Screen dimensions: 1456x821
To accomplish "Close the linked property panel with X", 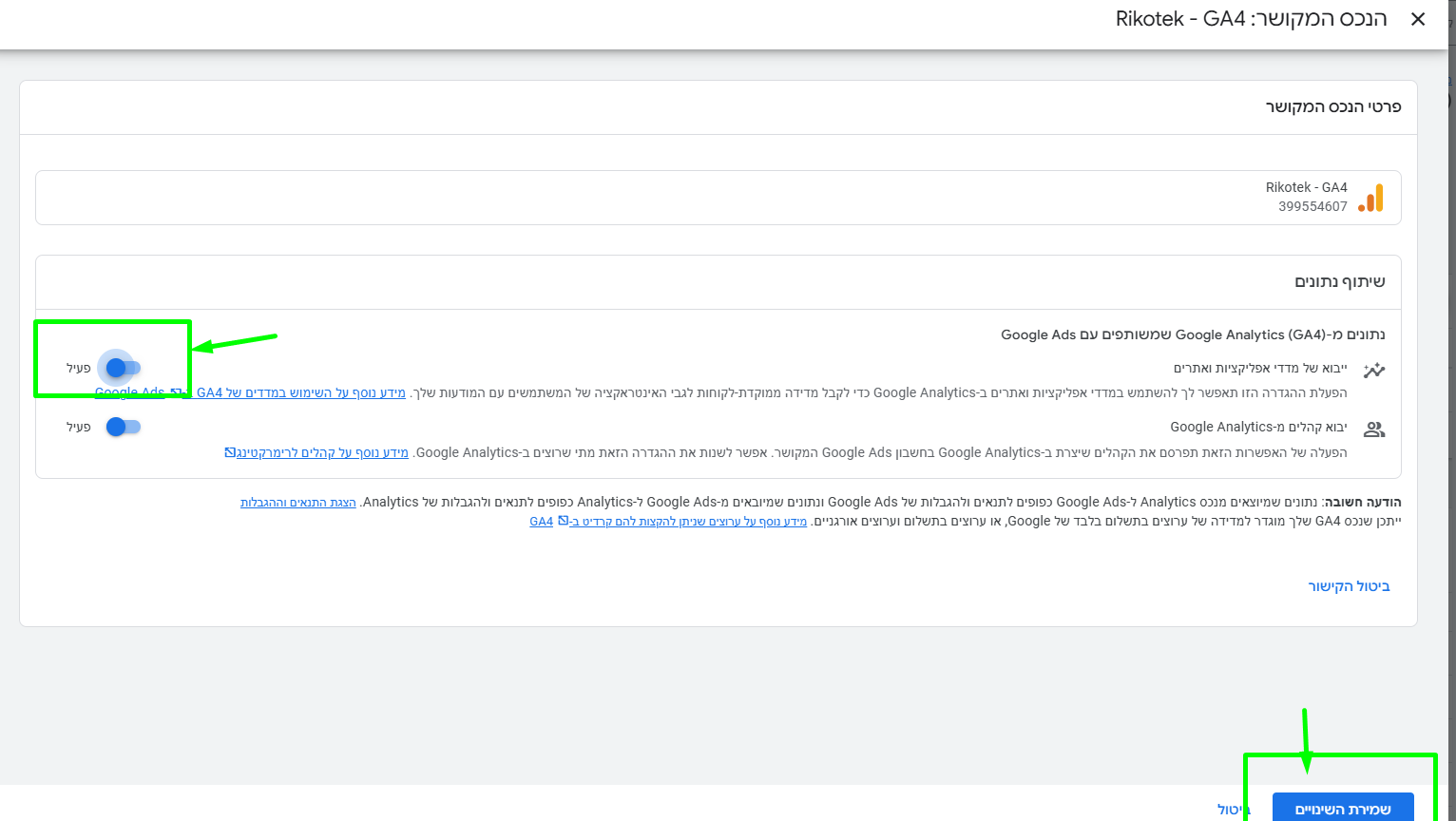I will coord(1418,19).
